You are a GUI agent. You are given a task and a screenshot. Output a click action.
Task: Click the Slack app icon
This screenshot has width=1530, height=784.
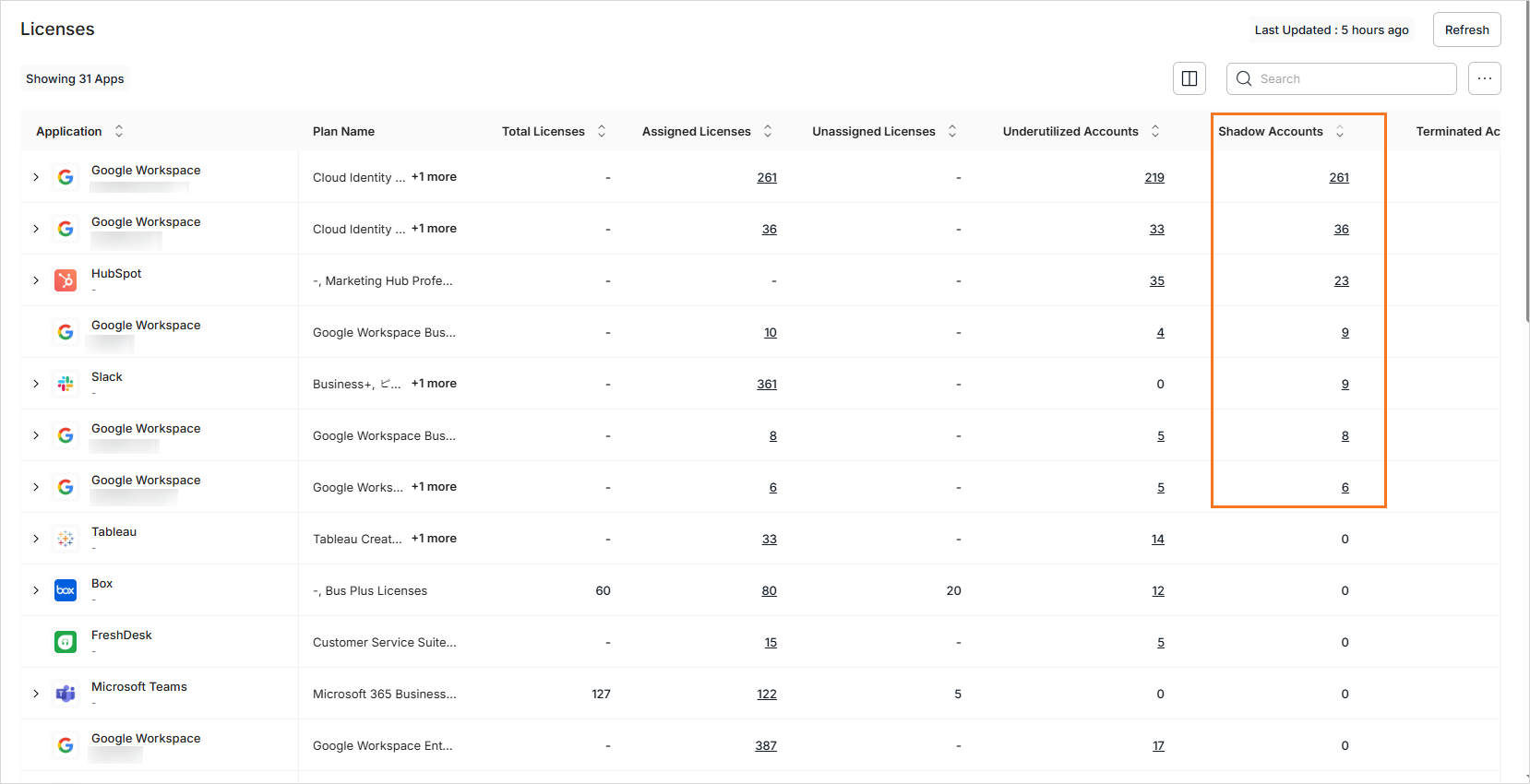coord(66,384)
